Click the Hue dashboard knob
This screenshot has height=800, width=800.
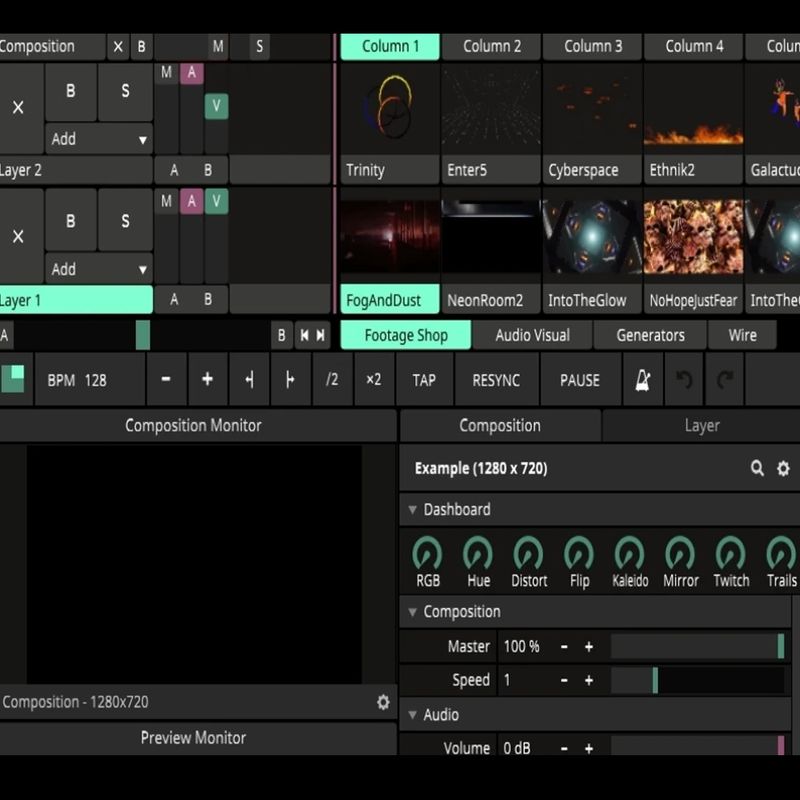click(x=478, y=553)
